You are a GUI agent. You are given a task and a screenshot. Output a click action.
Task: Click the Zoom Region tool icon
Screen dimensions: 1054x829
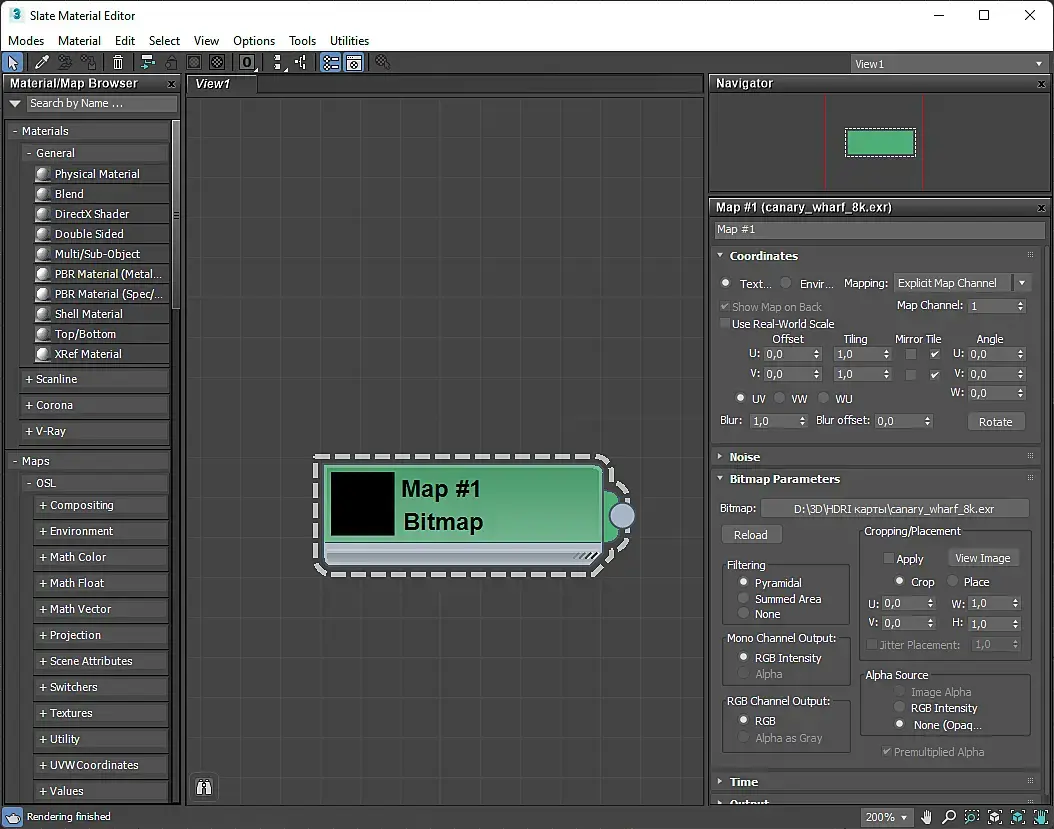972,817
